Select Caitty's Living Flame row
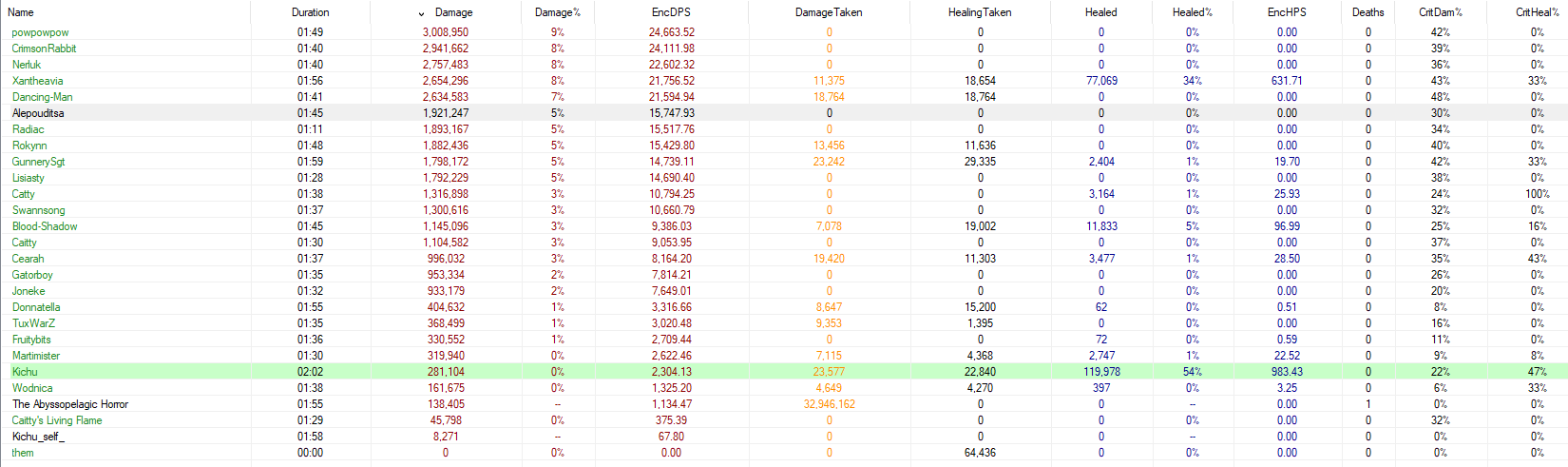Image resolution: width=1568 pixels, height=467 pixels. (57, 420)
